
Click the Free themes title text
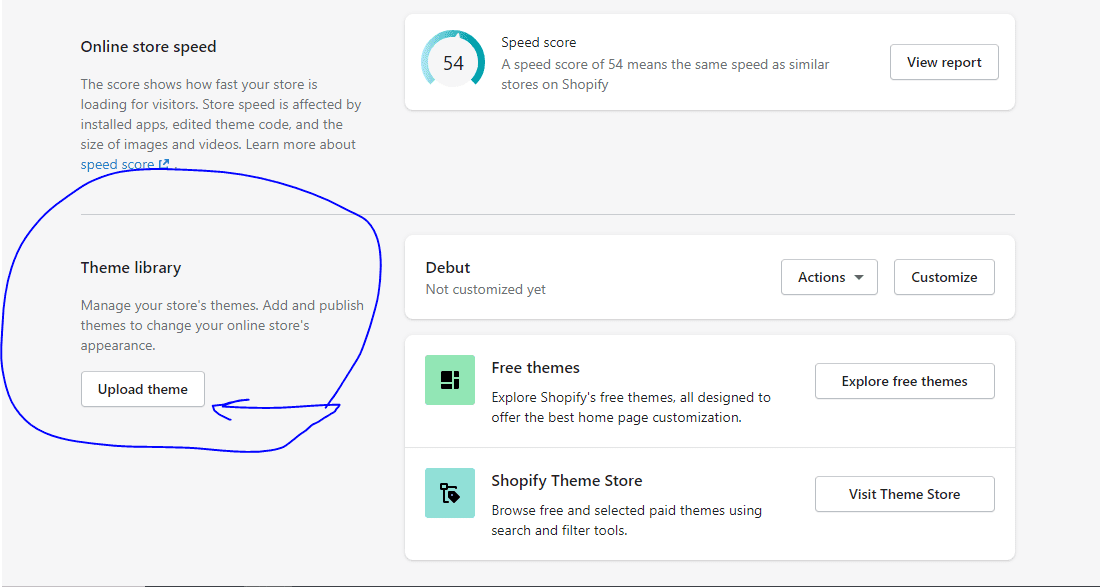(536, 368)
